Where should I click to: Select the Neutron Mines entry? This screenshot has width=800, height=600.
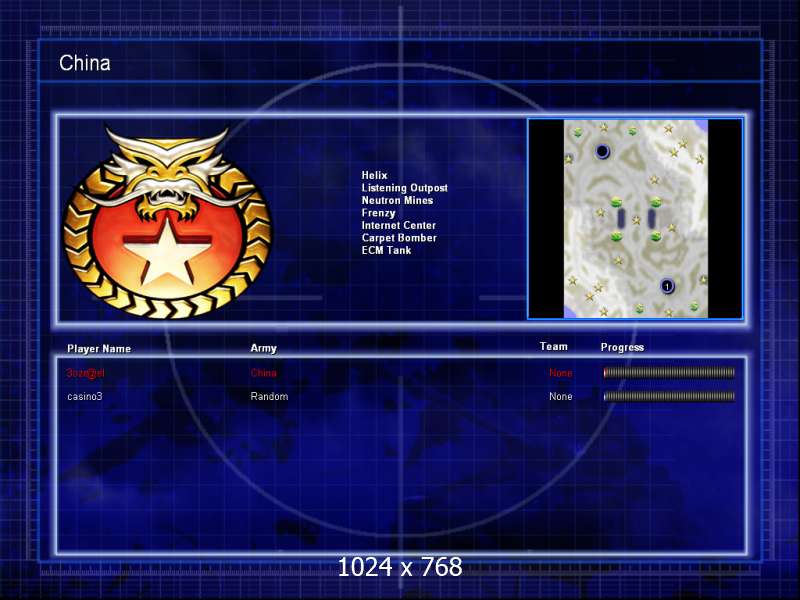(397, 201)
